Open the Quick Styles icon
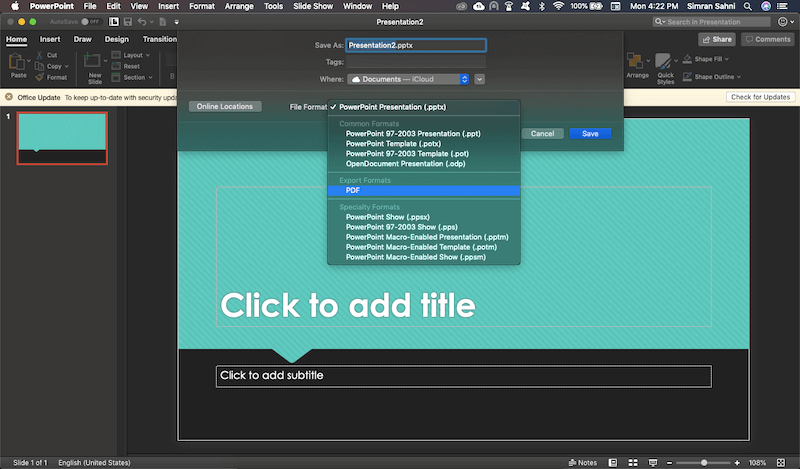This screenshot has height=469, width=800. (x=663, y=61)
